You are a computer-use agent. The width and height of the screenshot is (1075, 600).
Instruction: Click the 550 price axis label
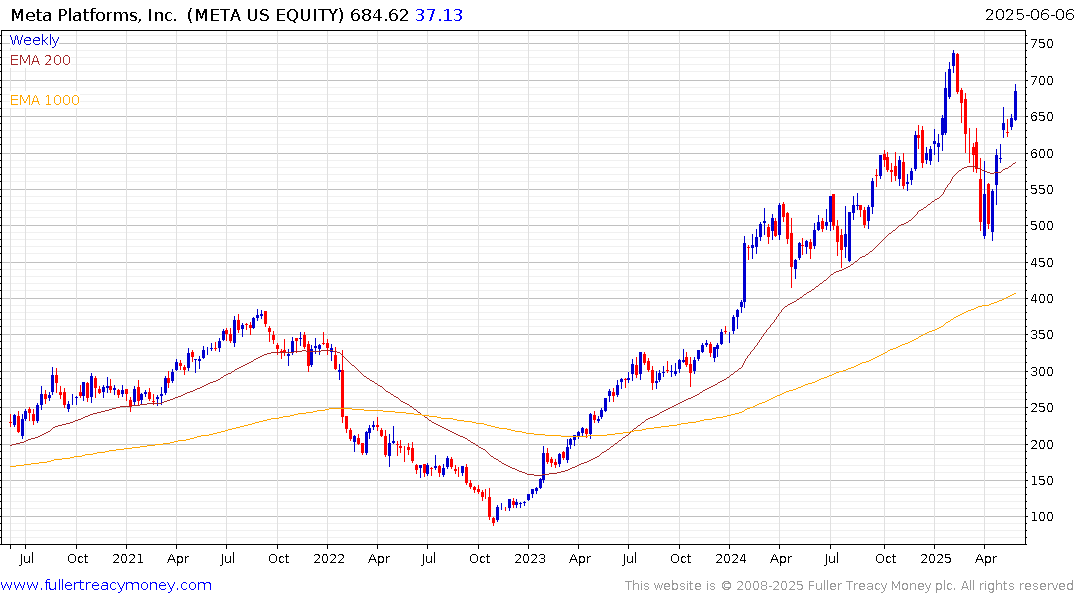pos(1041,190)
